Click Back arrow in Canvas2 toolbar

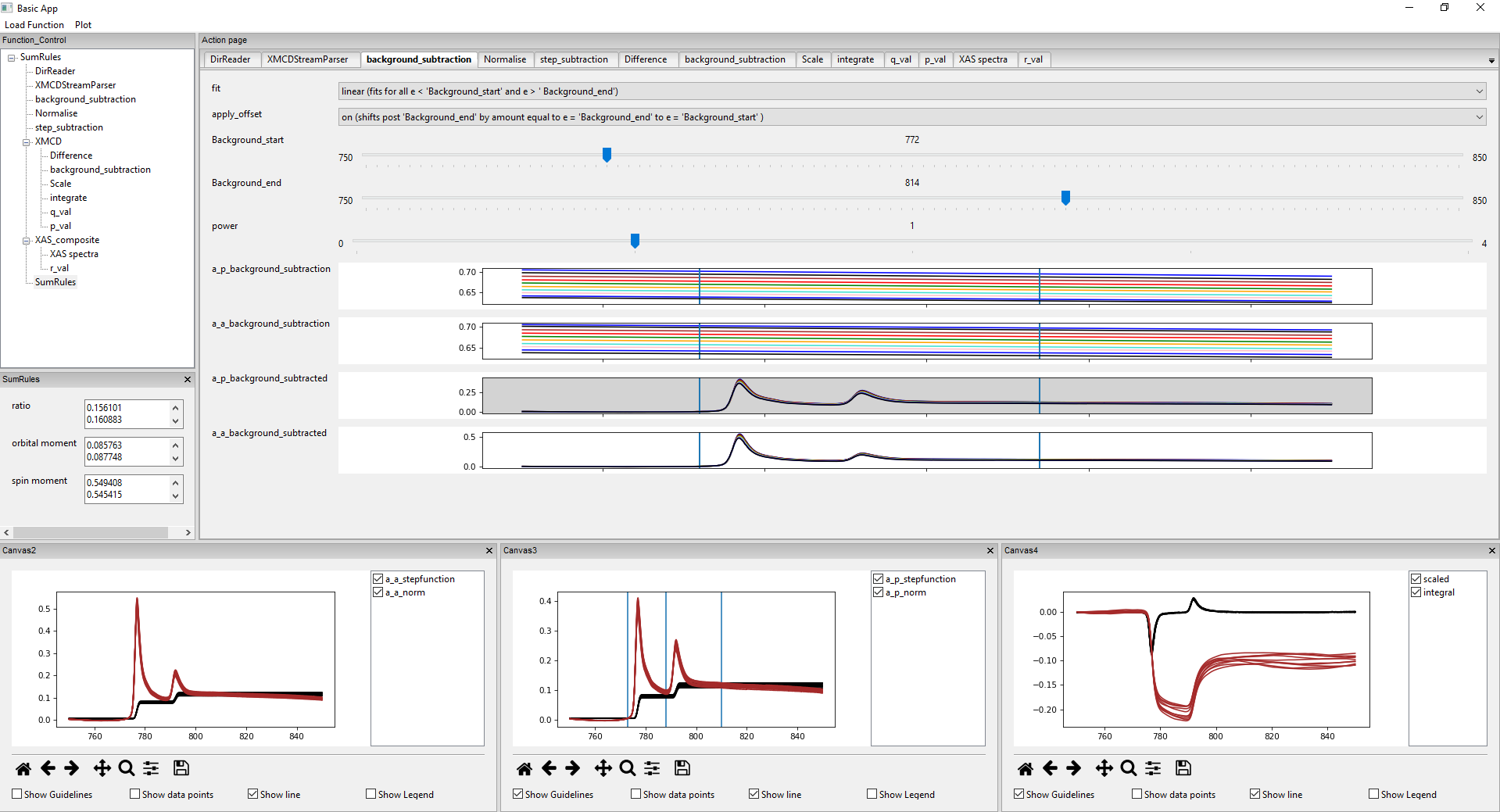coord(48,768)
